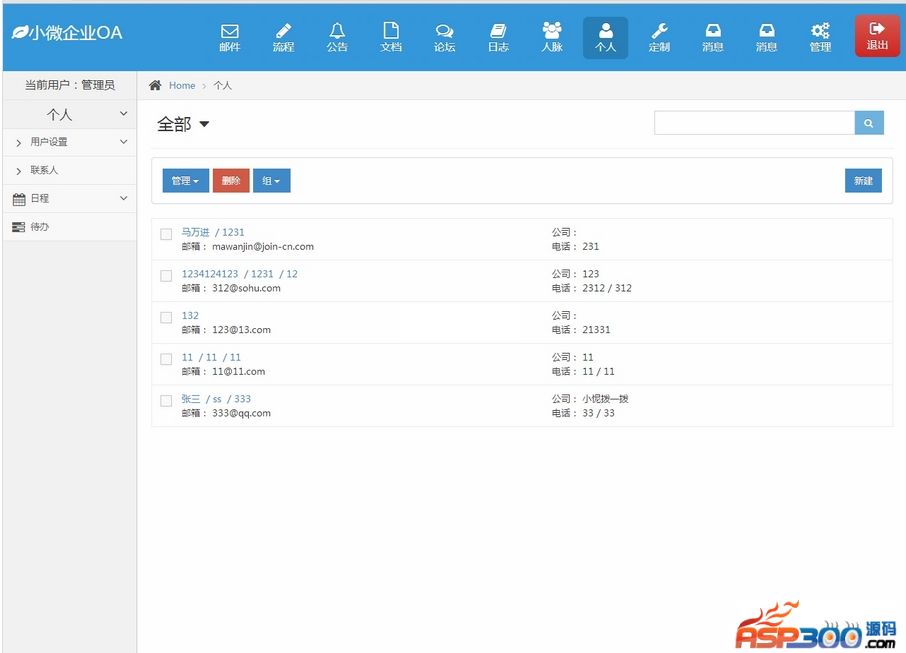Open the 邮件 mail module
Viewport: 906px width, 653px height.
coord(229,38)
